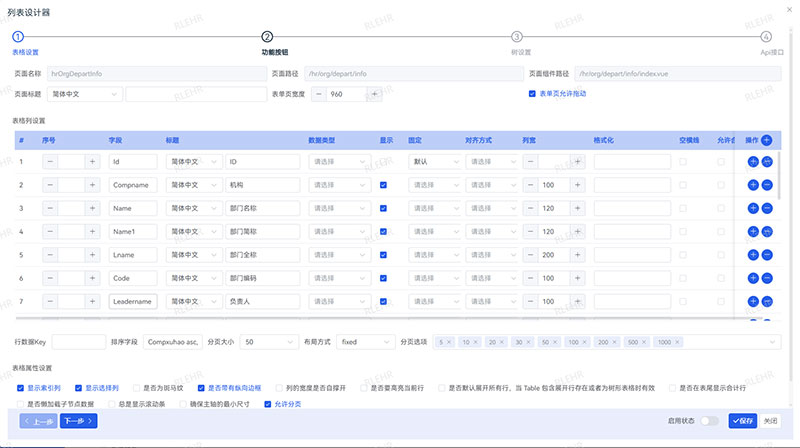
Task: Enable the 是否为斑马纹 checkbox
Action: pyautogui.click(x=136, y=388)
